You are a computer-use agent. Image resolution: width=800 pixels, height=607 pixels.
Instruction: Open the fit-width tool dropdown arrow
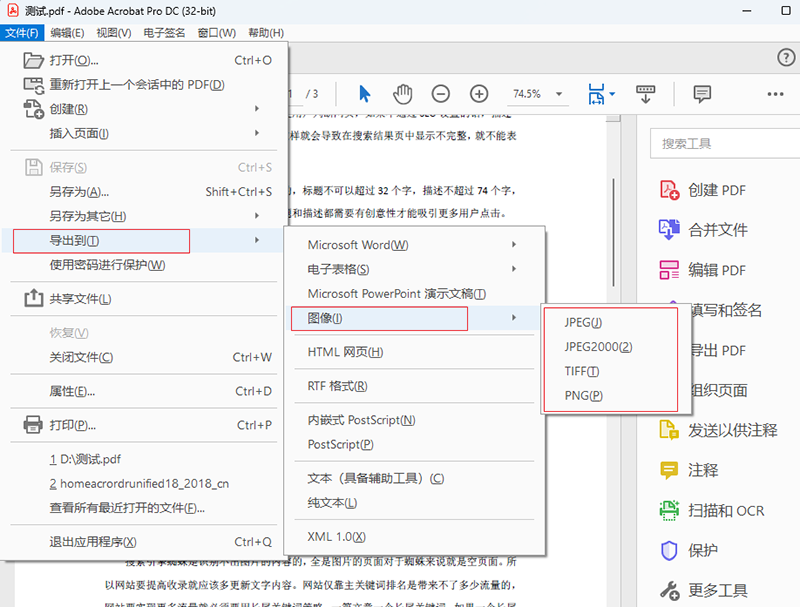(x=612, y=94)
